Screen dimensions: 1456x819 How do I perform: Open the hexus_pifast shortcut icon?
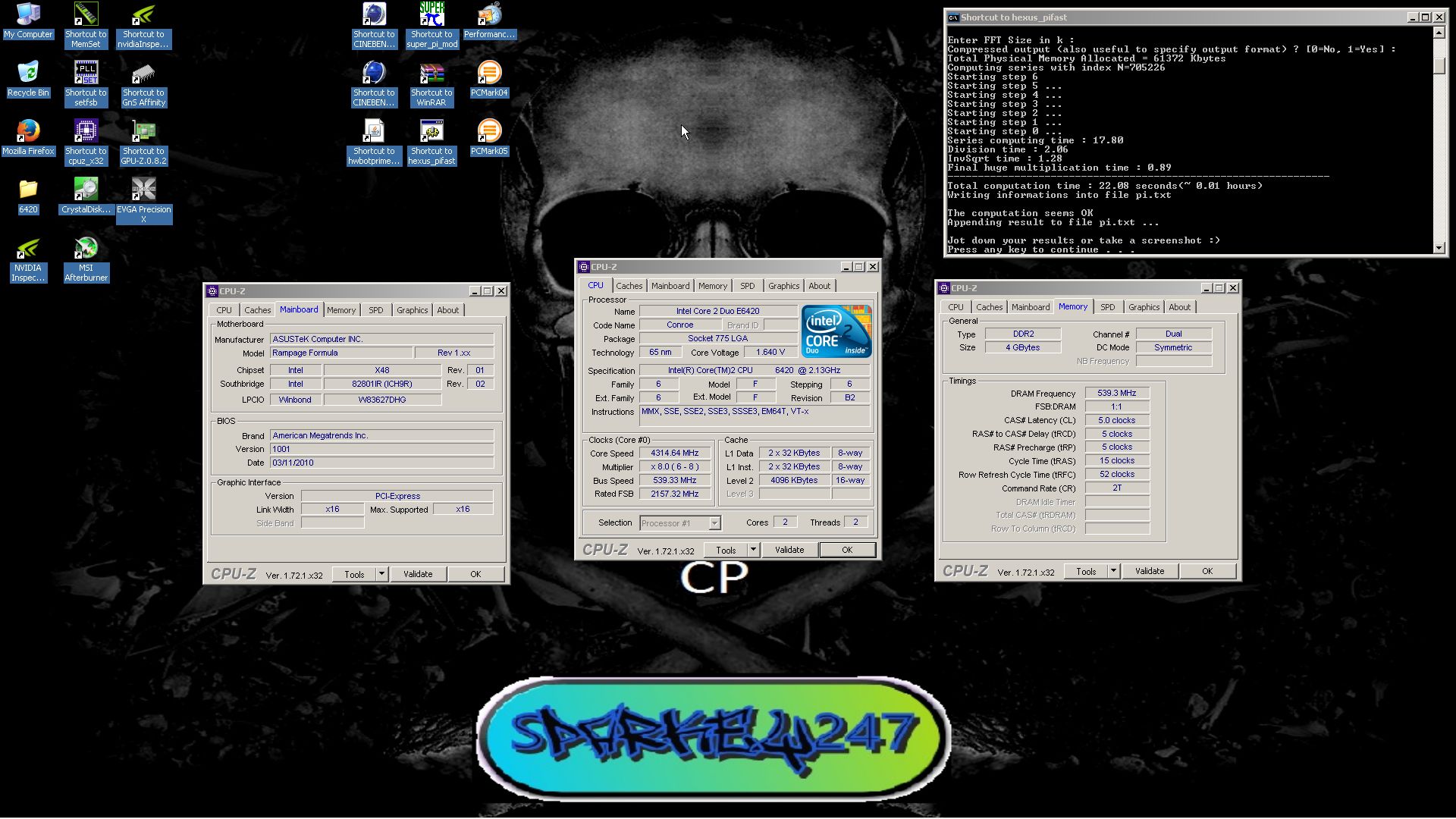[x=431, y=142]
